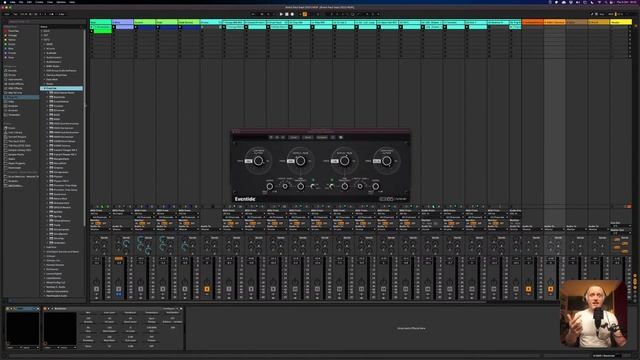
Task: Select Drums in browser categories
Action: 13,75
